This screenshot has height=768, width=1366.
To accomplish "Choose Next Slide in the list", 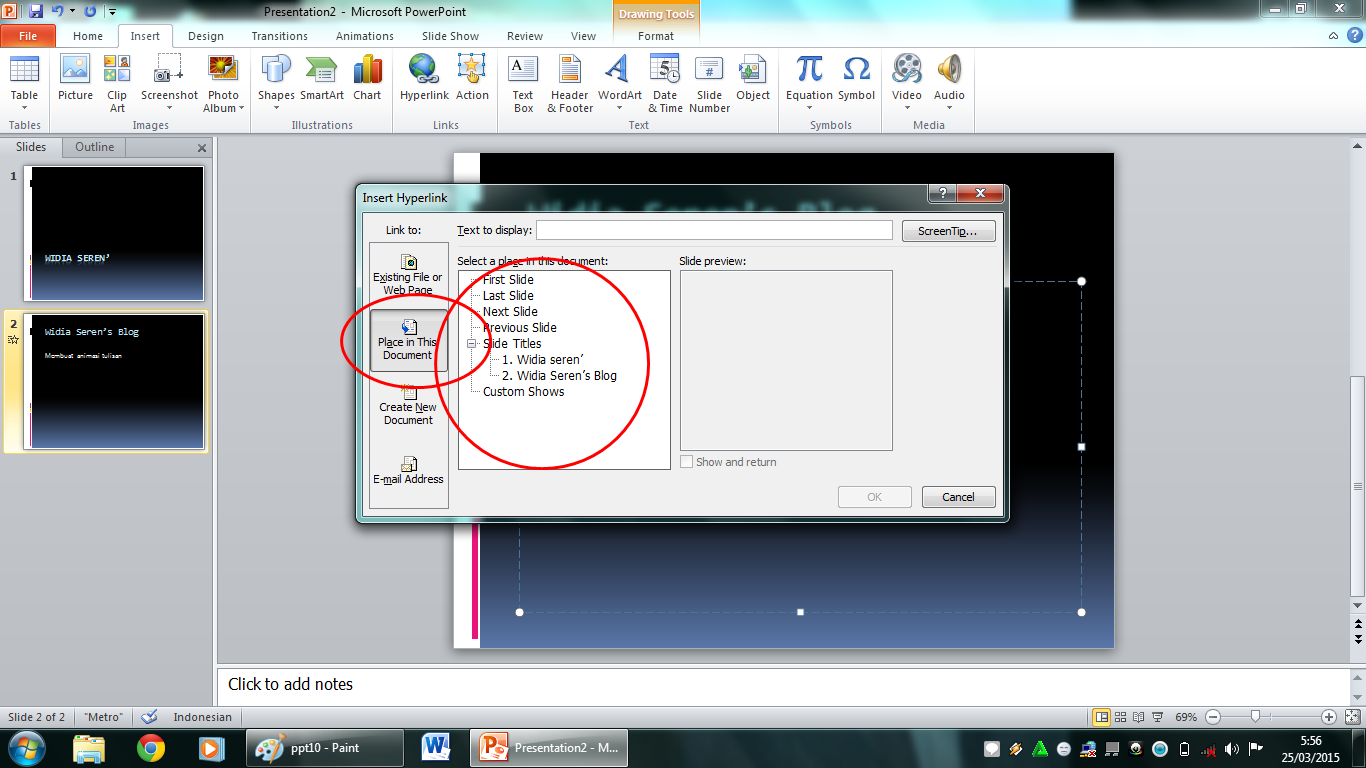I will [510, 312].
